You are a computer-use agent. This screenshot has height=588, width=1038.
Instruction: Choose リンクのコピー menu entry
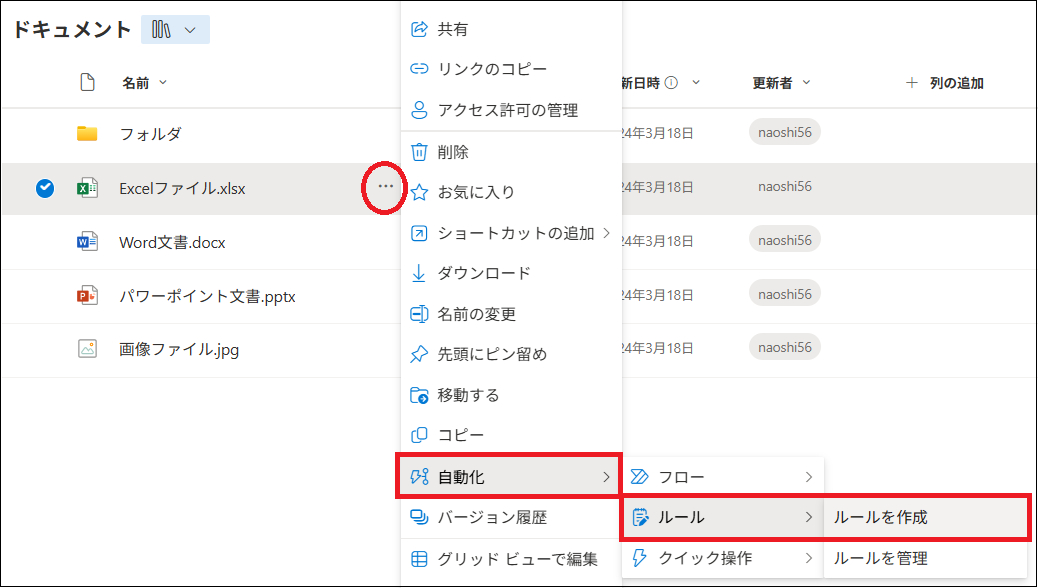[x=511, y=69]
